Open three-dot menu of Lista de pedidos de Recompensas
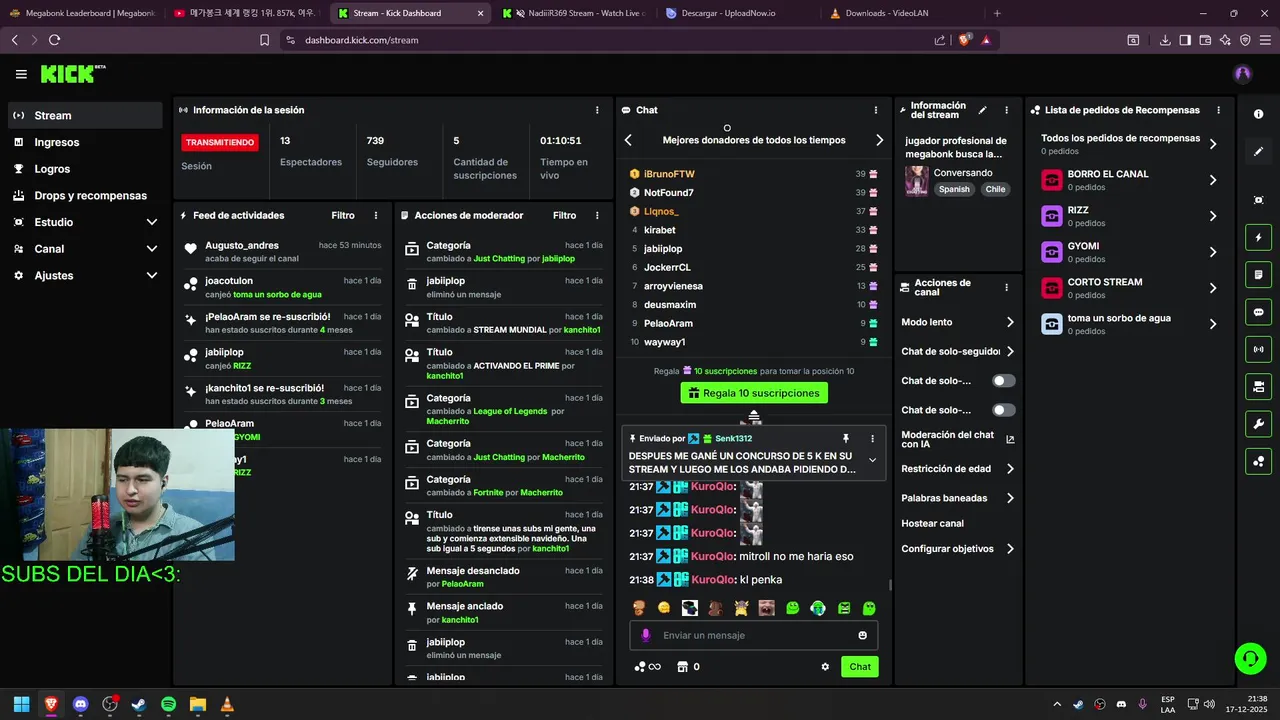 click(1218, 110)
